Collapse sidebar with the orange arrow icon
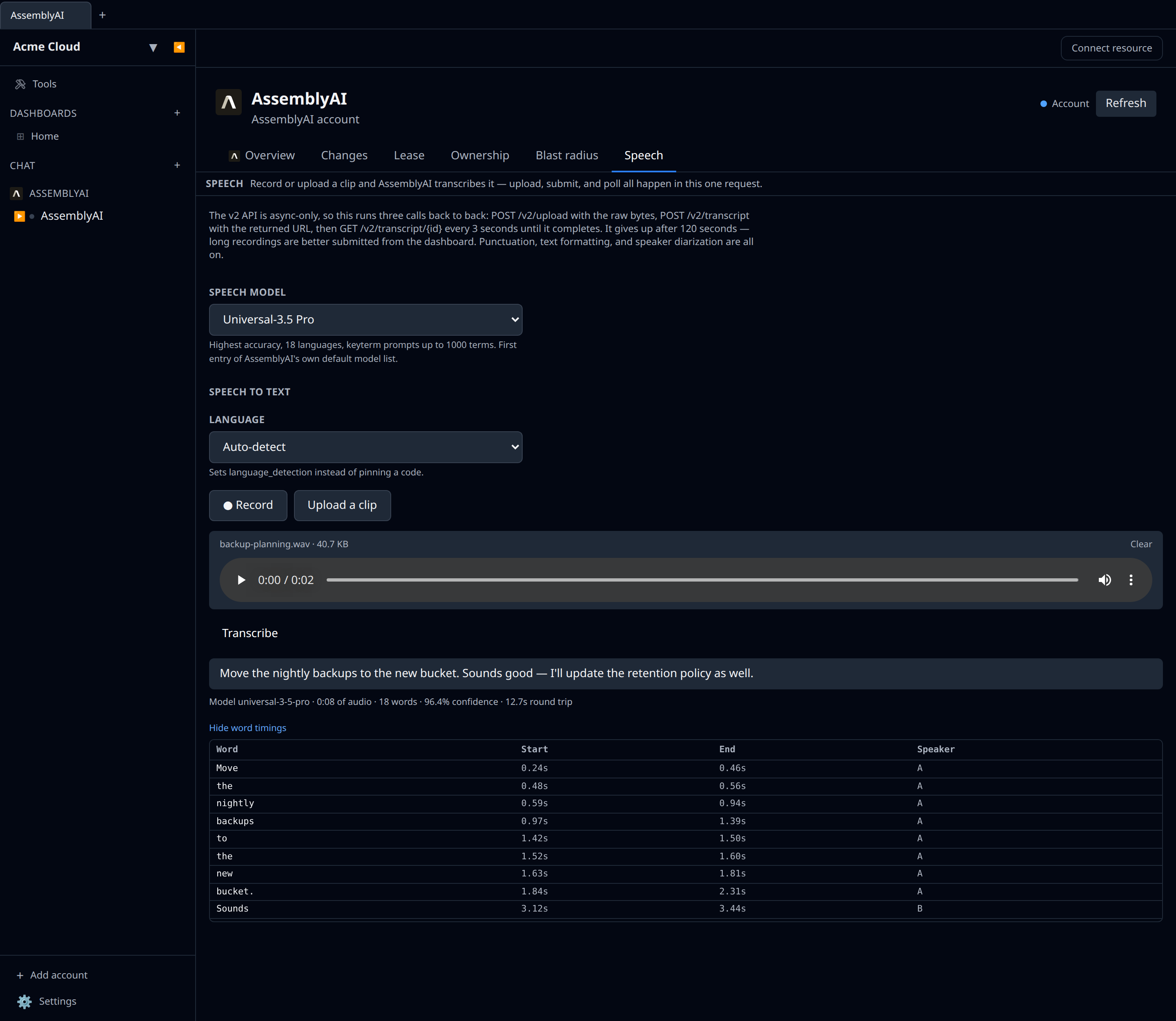 [x=179, y=47]
